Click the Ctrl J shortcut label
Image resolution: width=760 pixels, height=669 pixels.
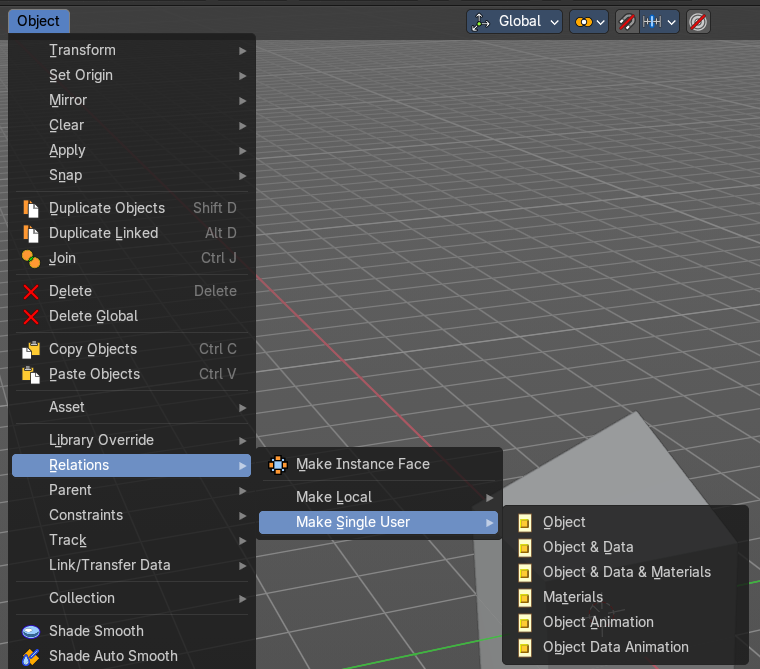(x=219, y=258)
